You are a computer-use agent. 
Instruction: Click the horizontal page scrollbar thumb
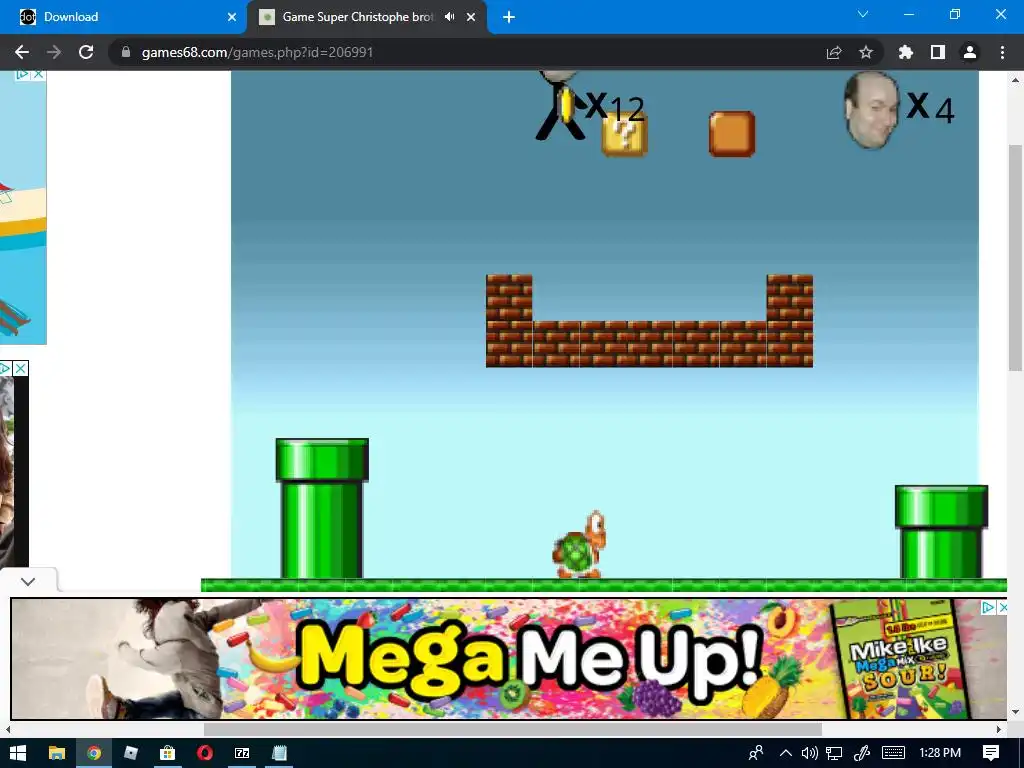(513, 729)
